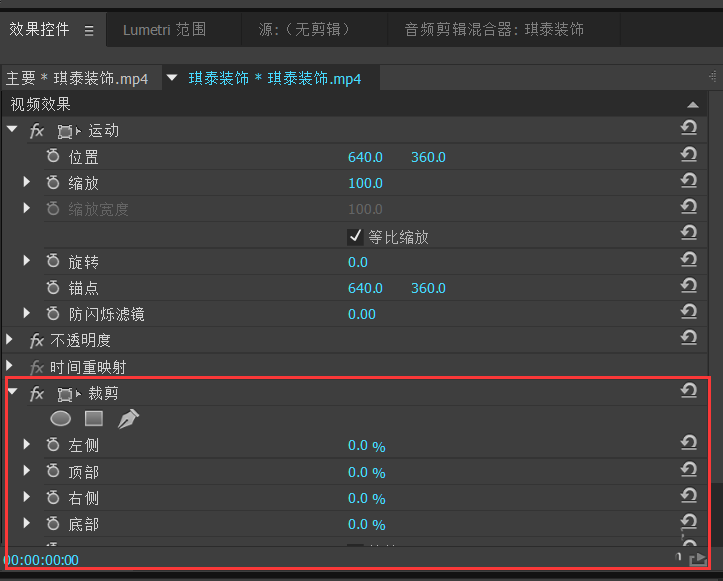The height and width of the screenshot is (581, 723).
Task: Reset the 缩放 parameter
Action: (x=689, y=180)
